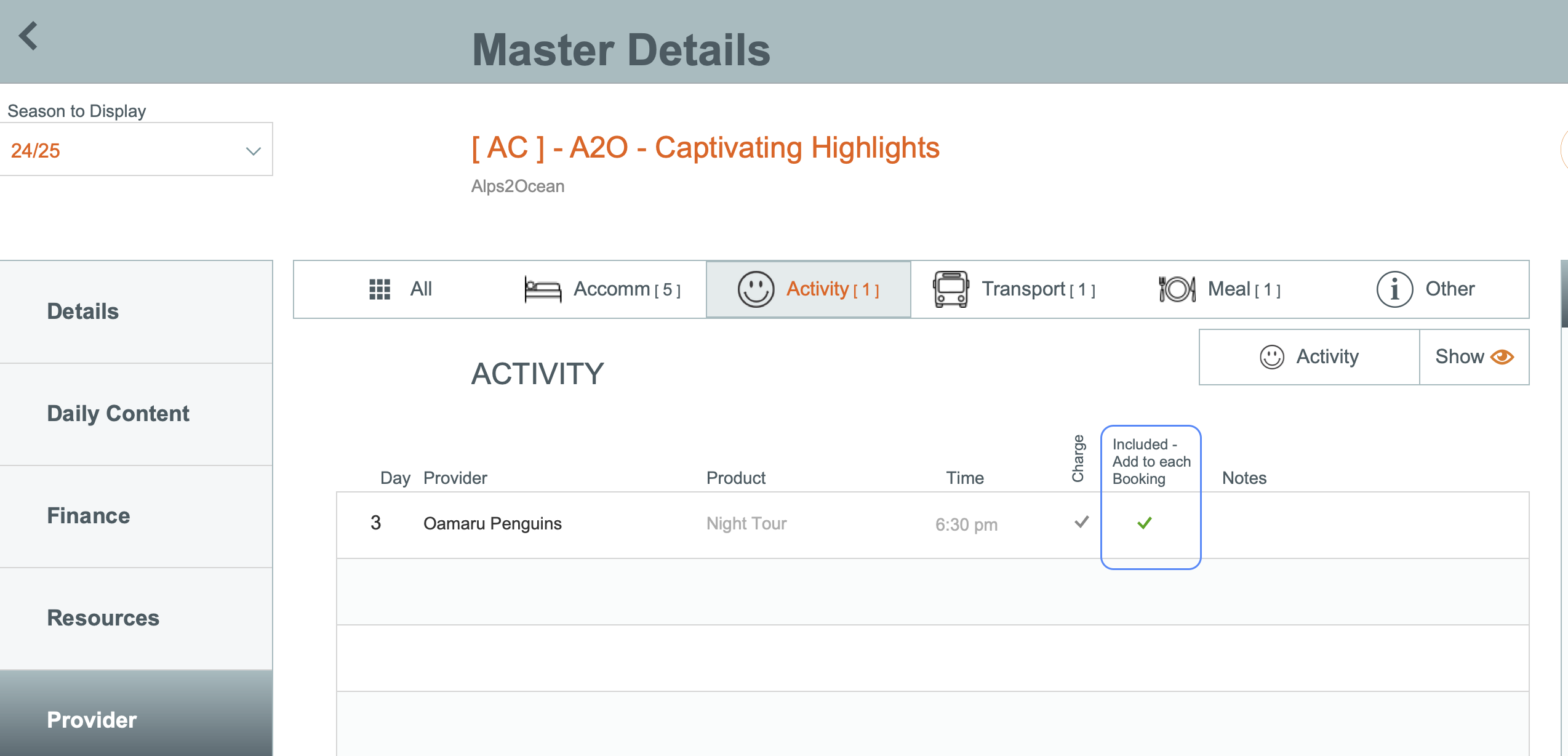Click the bed icon for Accomm
Image resolution: width=1568 pixels, height=756 pixels.
tap(542, 289)
